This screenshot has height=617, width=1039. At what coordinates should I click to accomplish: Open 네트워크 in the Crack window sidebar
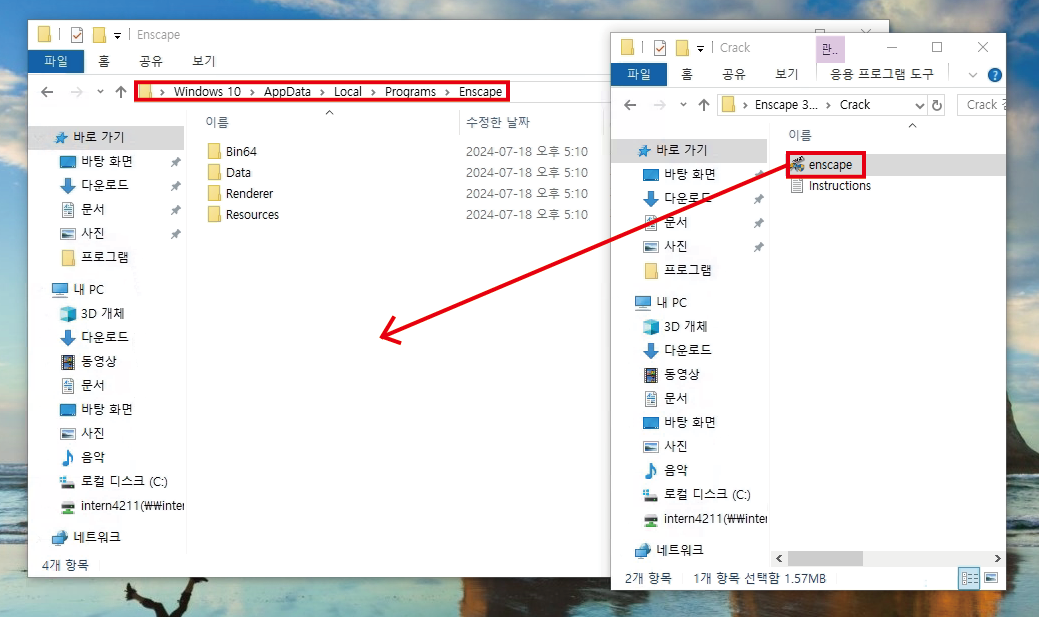(x=670, y=550)
